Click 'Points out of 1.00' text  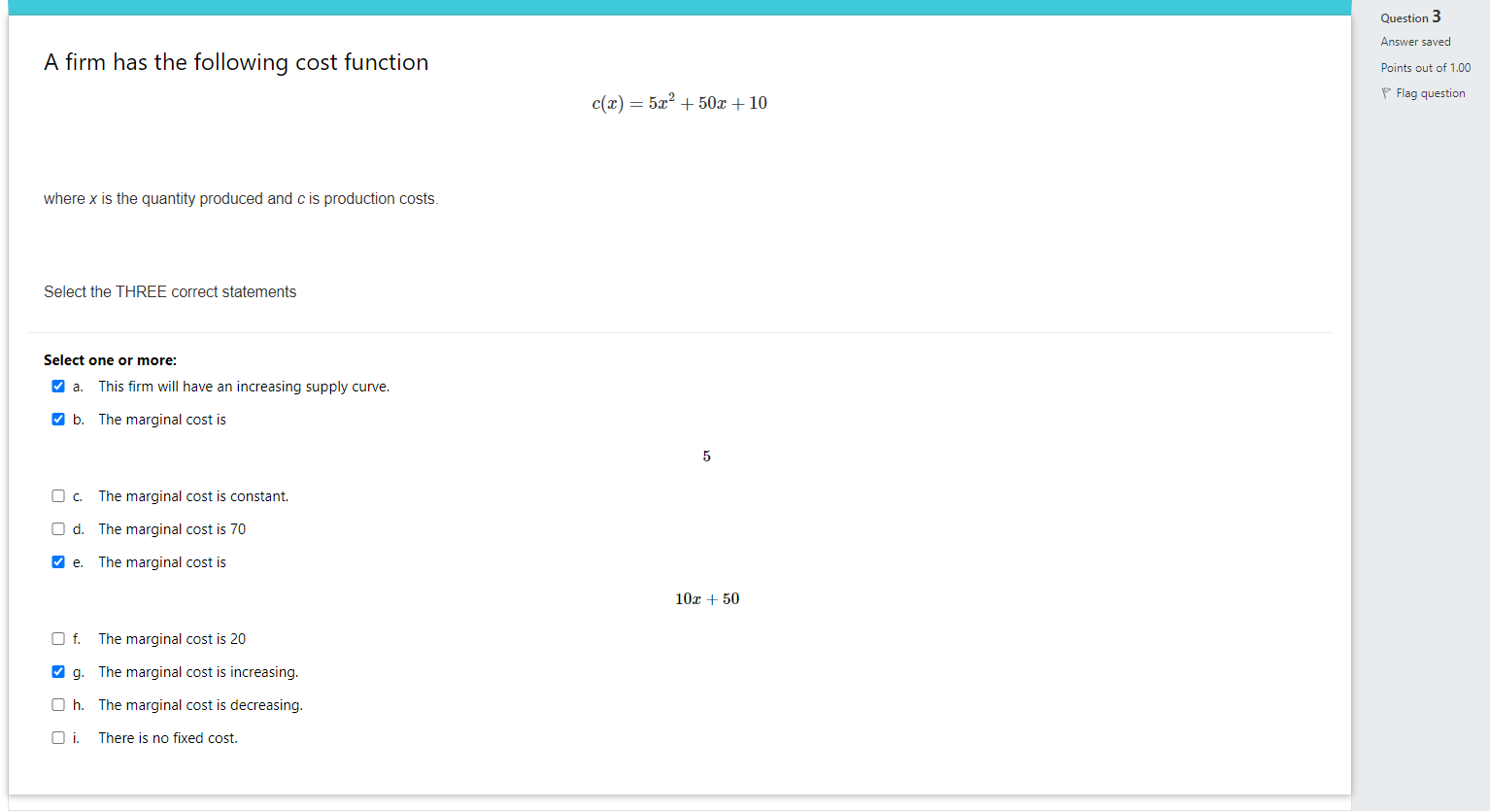[1426, 68]
